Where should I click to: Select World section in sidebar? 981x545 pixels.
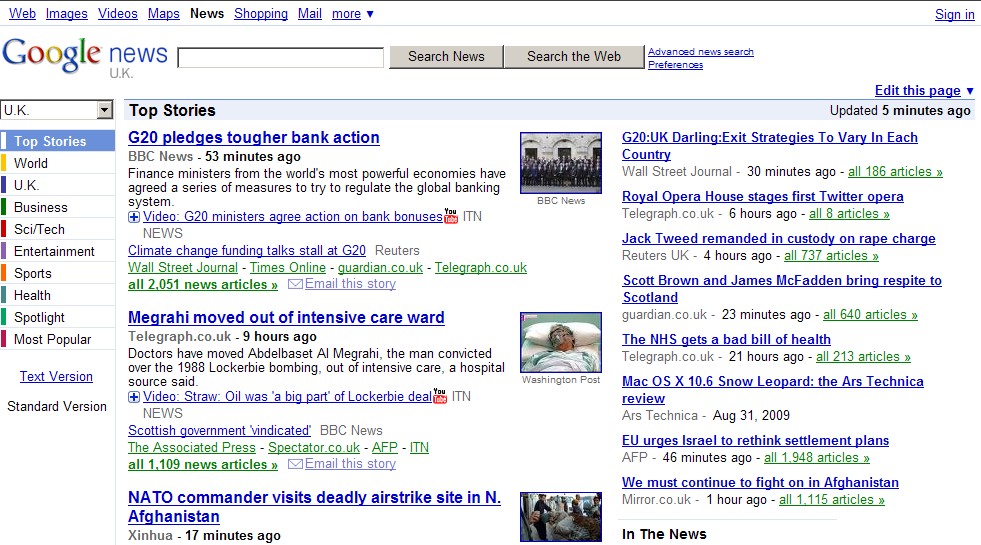point(58,163)
